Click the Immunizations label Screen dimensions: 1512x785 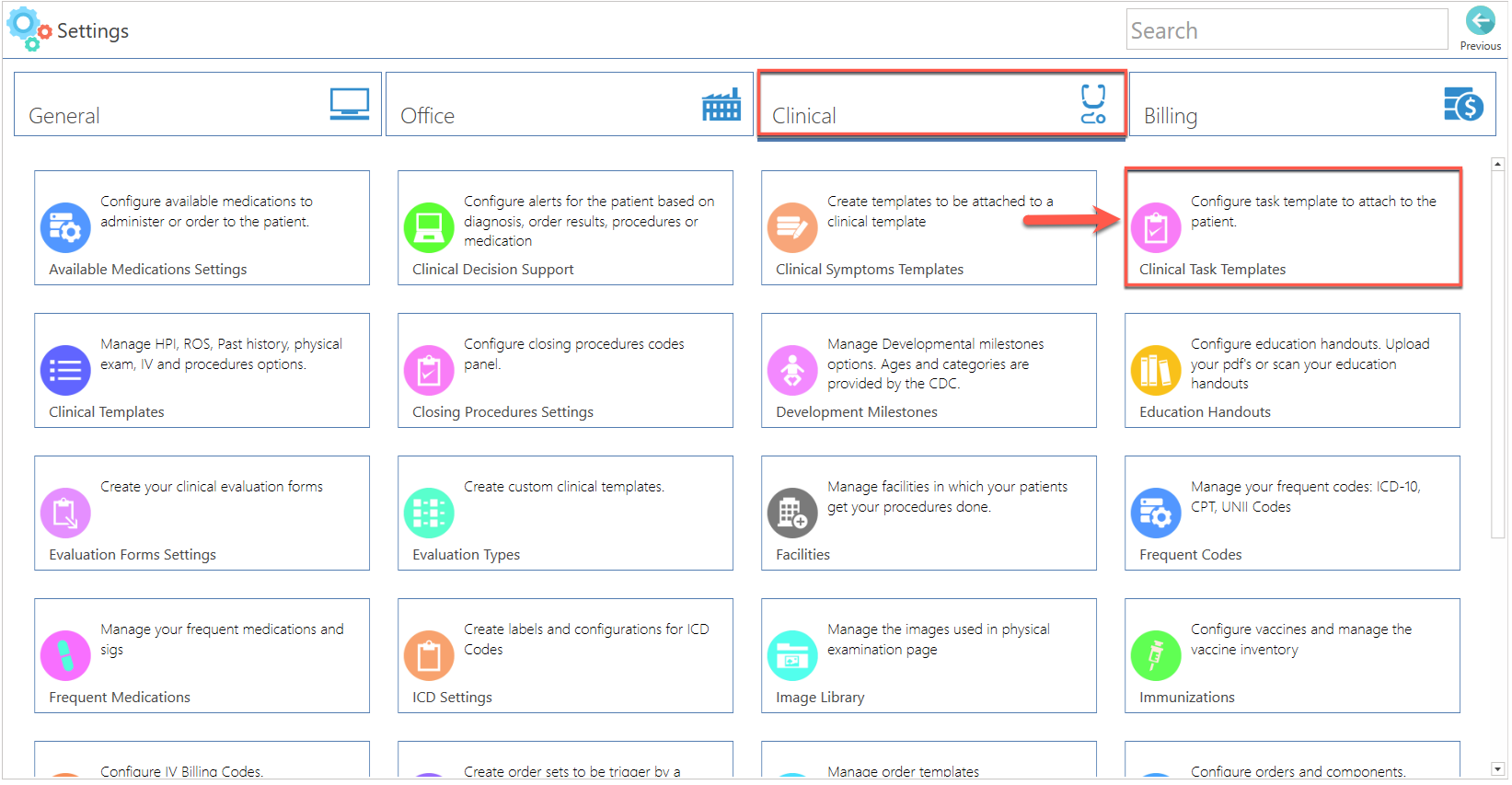pyautogui.click(x=1187, y=697)
